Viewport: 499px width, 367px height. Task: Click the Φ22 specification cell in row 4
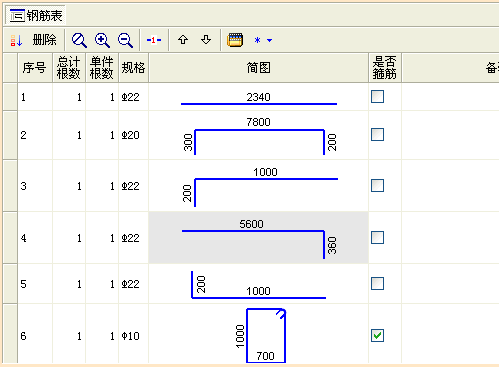tap(133, 238)
